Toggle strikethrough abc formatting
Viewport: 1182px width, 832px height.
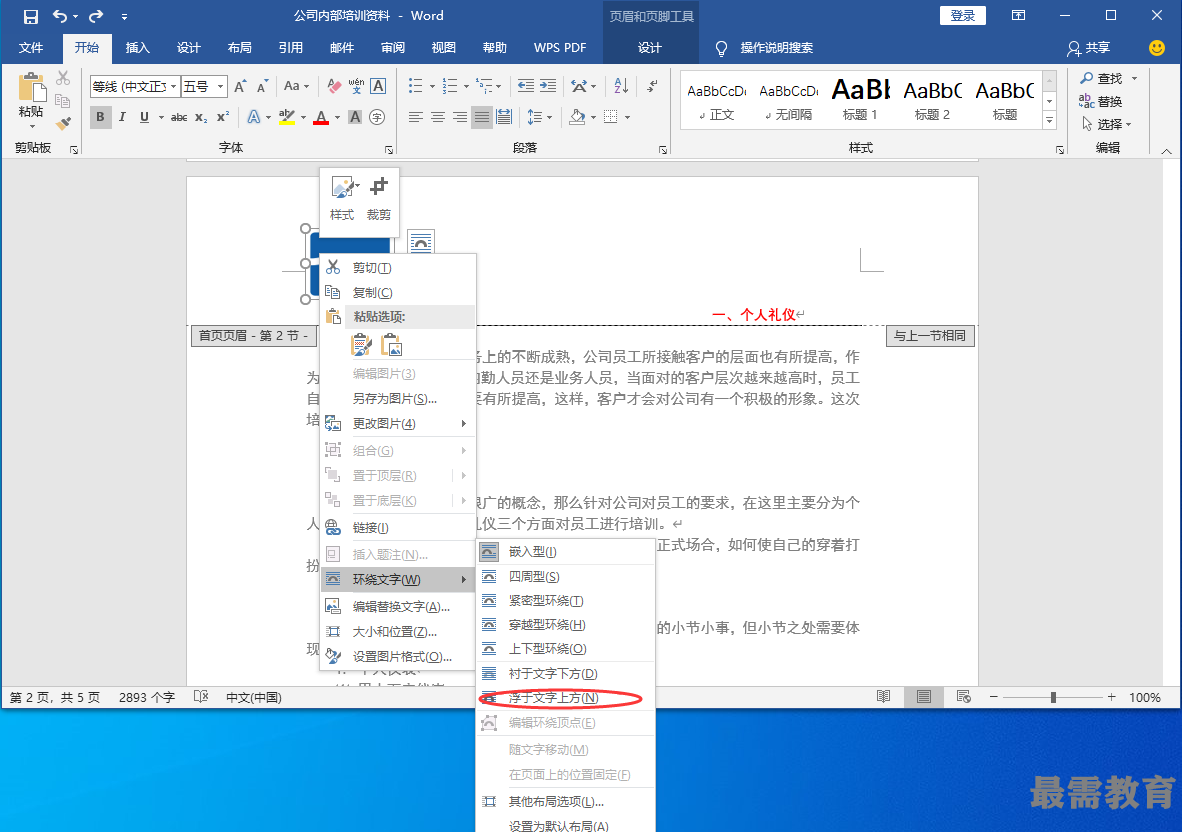pyautogui.click(x=179, y=117)
